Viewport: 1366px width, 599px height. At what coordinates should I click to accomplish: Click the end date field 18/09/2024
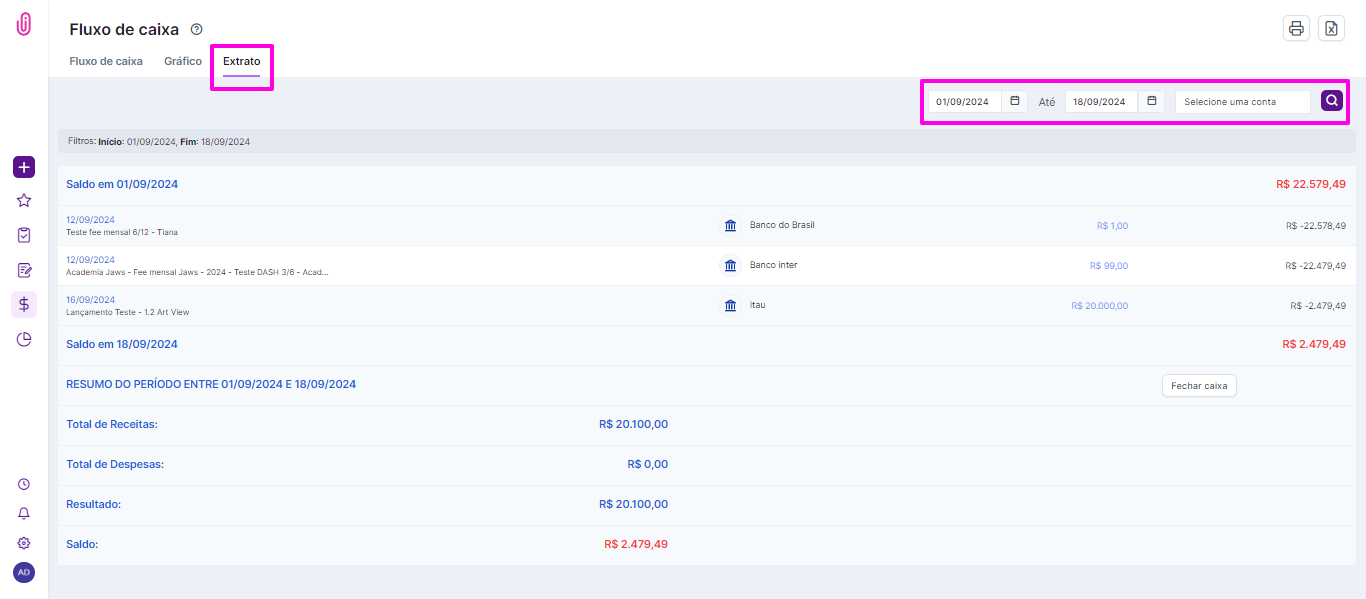(x=1101, y=101)
